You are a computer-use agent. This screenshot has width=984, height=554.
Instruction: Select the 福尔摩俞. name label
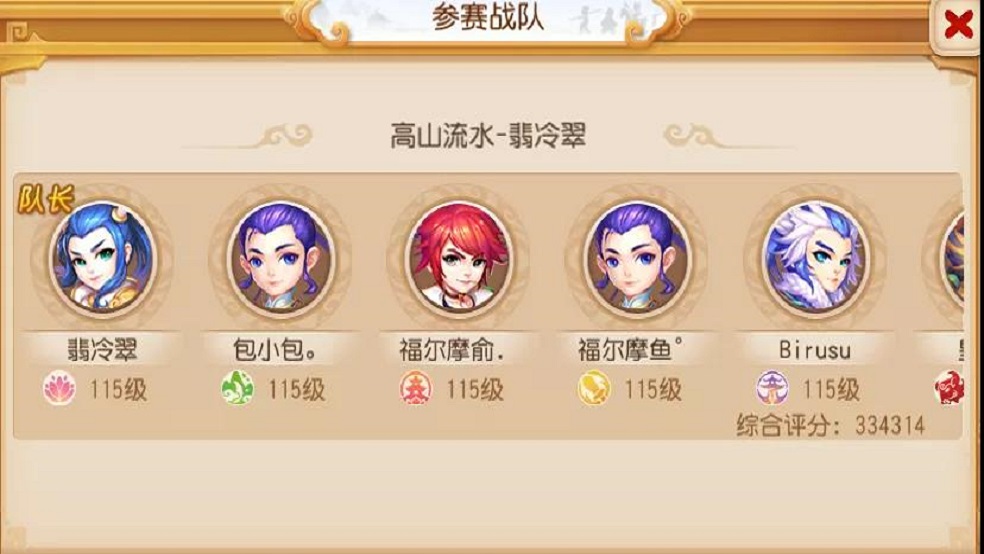click(x=452, y=350)
